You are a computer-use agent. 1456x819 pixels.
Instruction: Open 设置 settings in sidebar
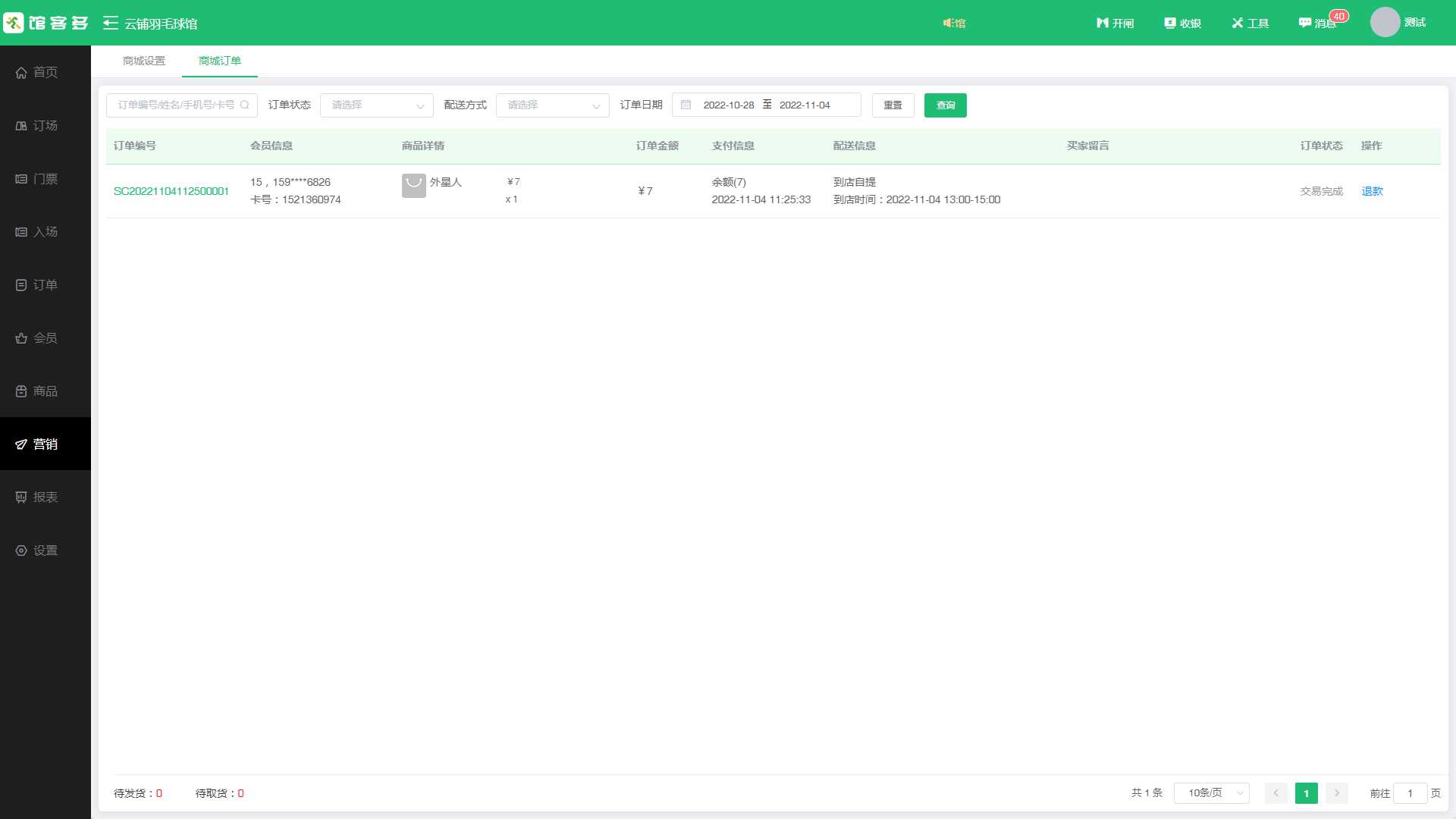click(x=45, y=550)
